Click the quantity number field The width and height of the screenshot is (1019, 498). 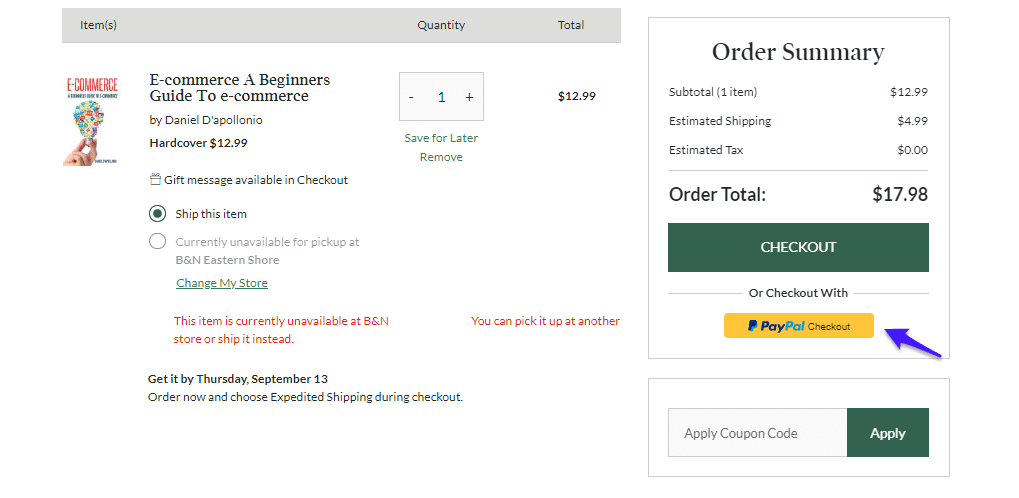point(441,97)
